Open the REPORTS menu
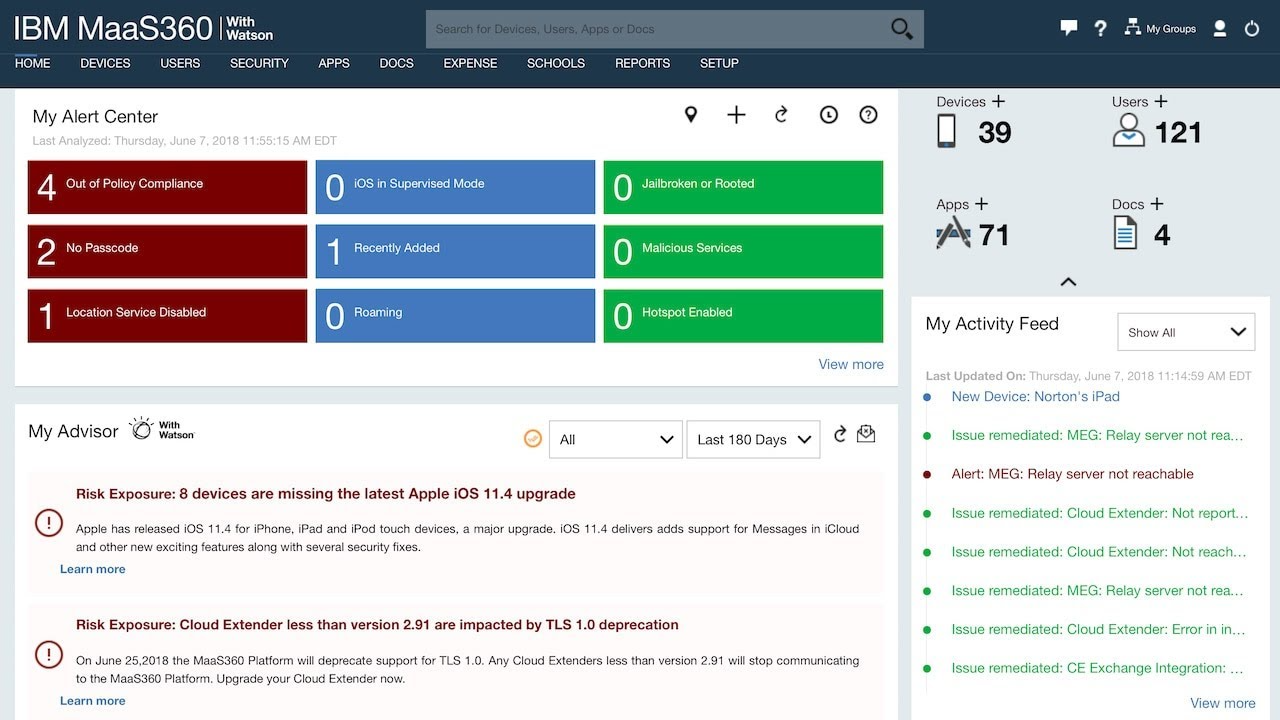 [x=642, y=63]
